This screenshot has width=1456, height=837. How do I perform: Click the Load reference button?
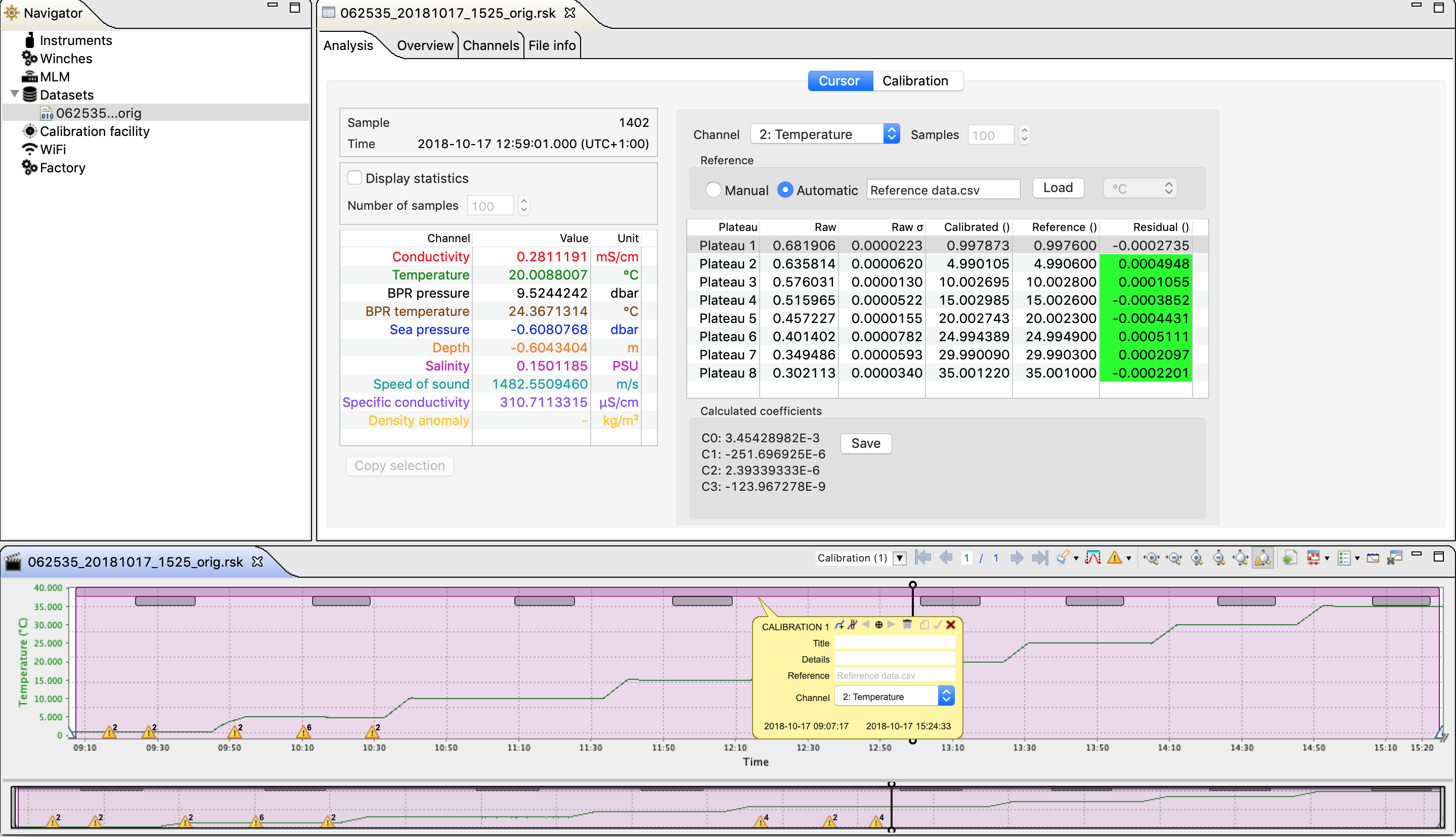coord(1057,188)
